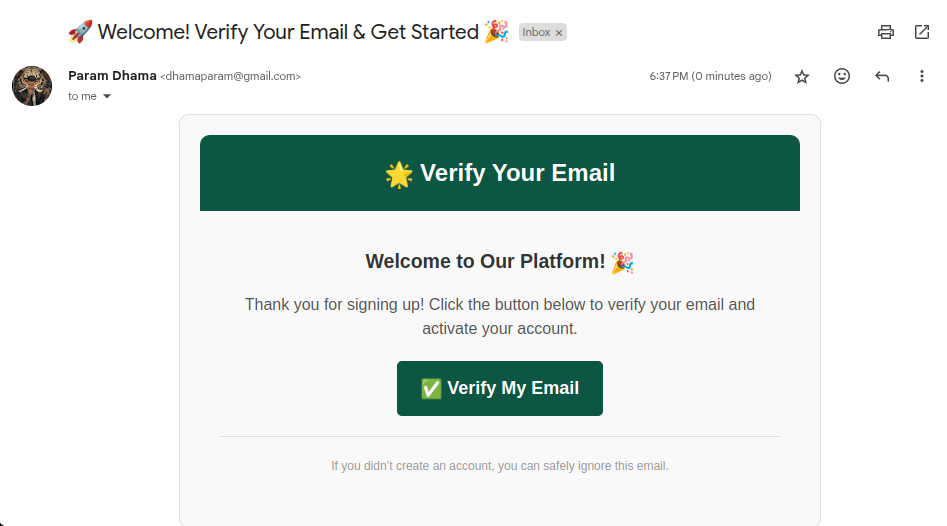The image size is (947, 526).
Task: Click Param Dhama's profile avatar
Action: click(x=32, y=86)
